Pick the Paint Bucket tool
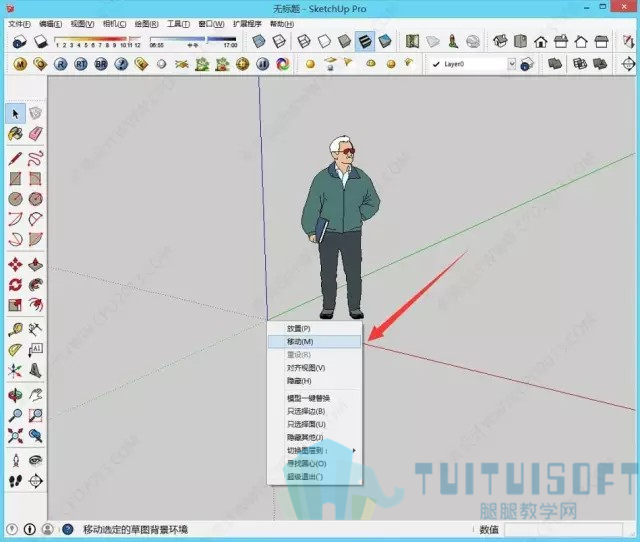The height and width of the screenshot is (542, 640). pyautogui.click(x=16, y=133)
